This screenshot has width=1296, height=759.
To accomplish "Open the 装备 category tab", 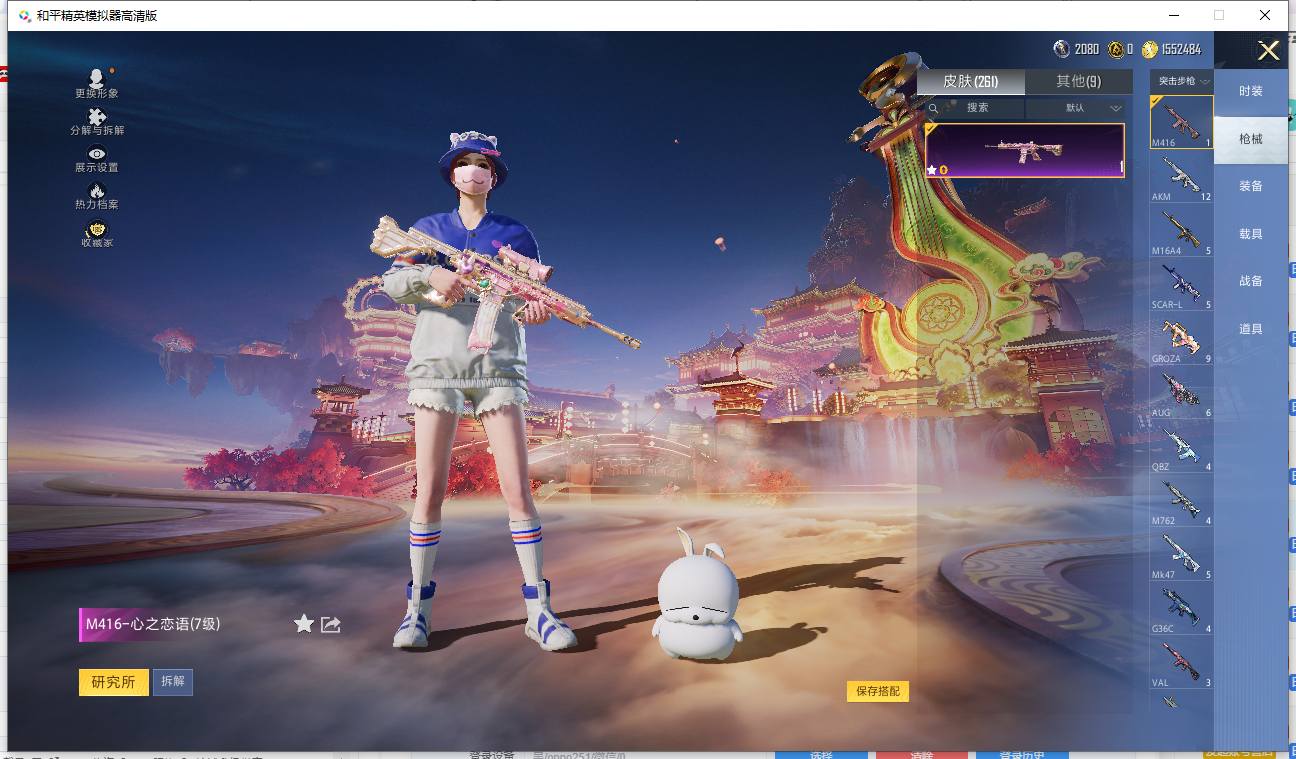I will 1251,186.
